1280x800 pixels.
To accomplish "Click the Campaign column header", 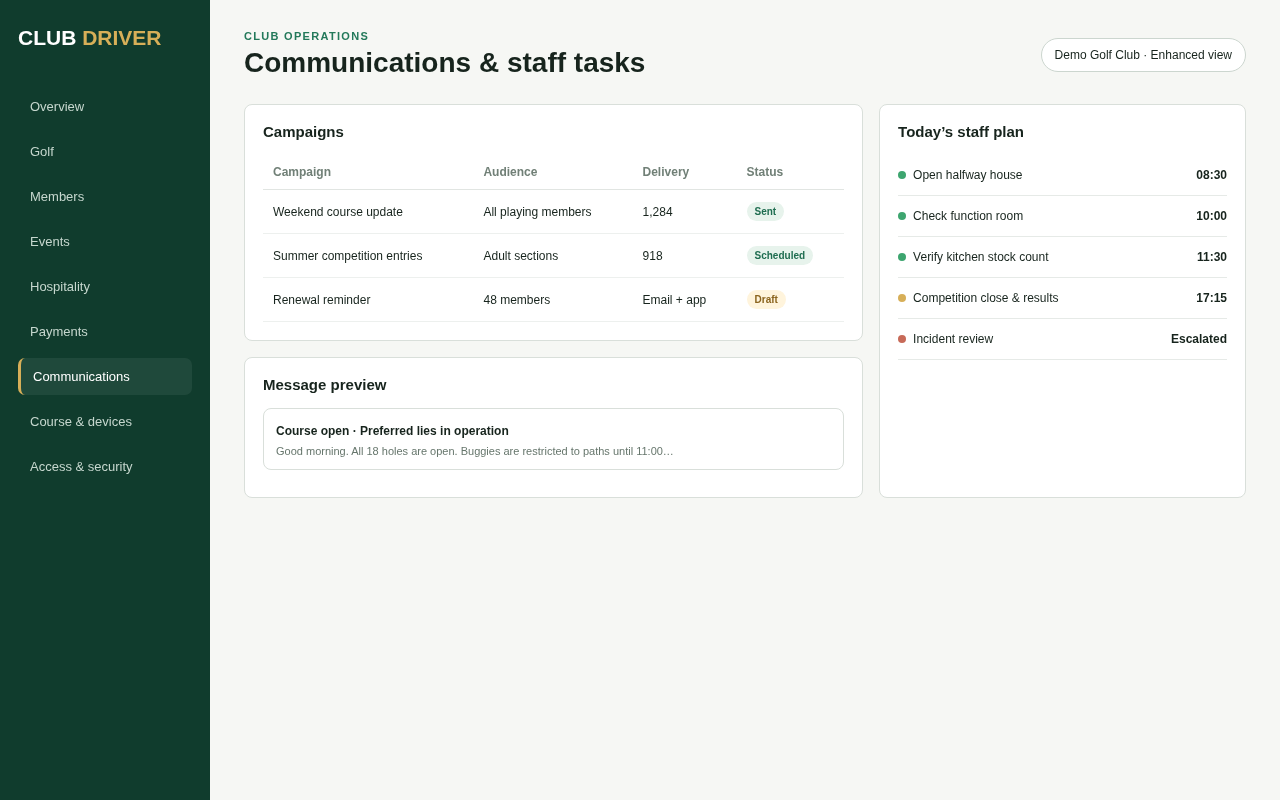I will click(302, 172).
